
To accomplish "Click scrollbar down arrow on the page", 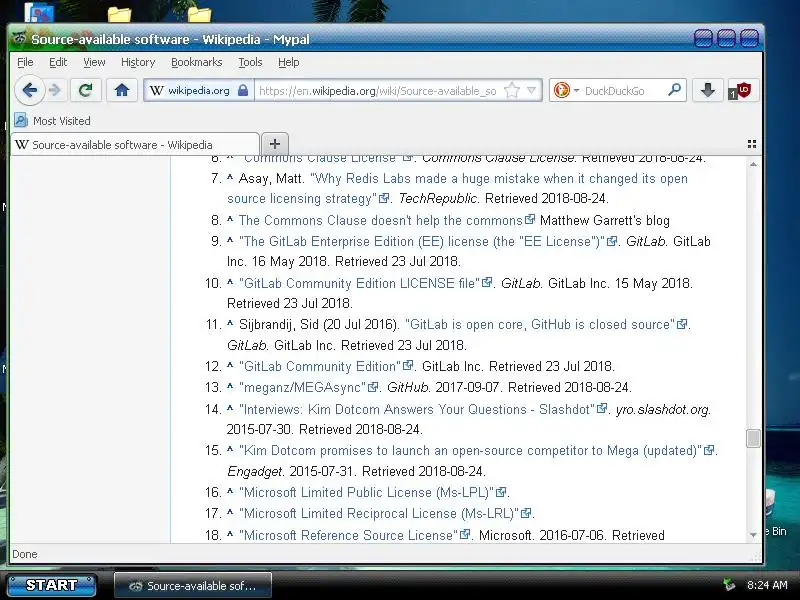I will coord(753,535).
